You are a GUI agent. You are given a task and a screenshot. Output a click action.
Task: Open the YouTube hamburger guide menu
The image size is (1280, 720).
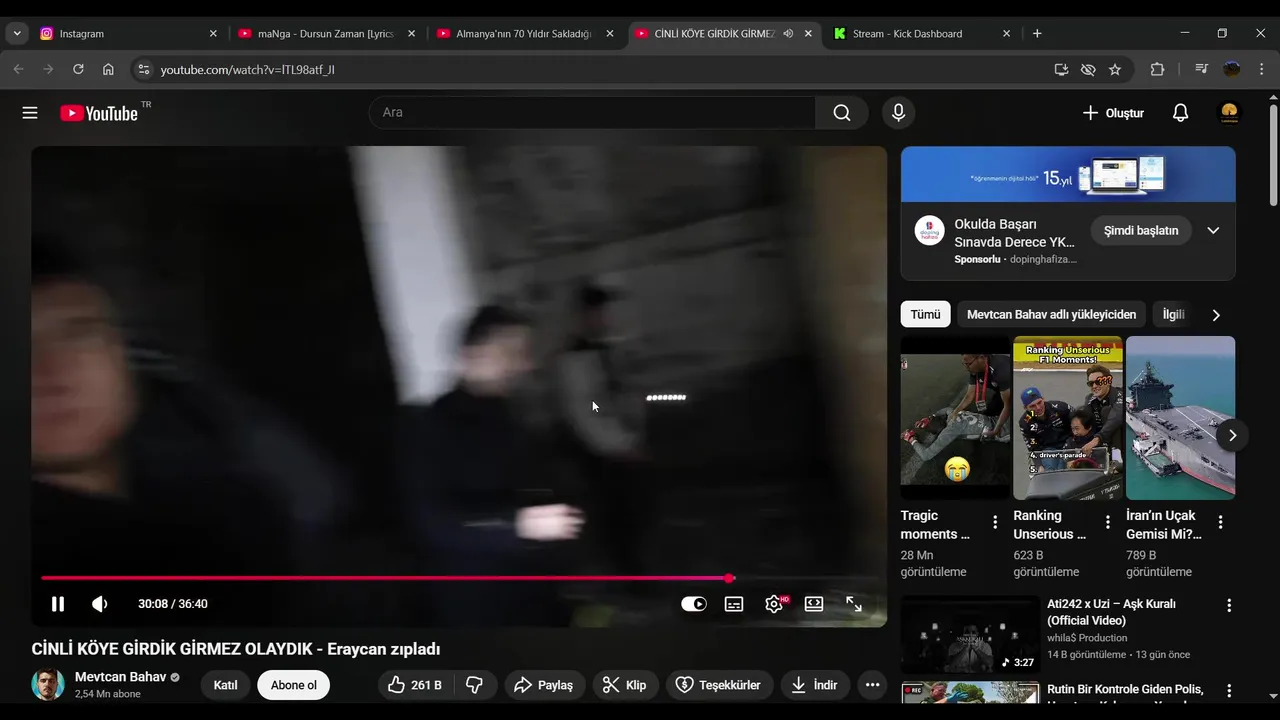point(30,113)
